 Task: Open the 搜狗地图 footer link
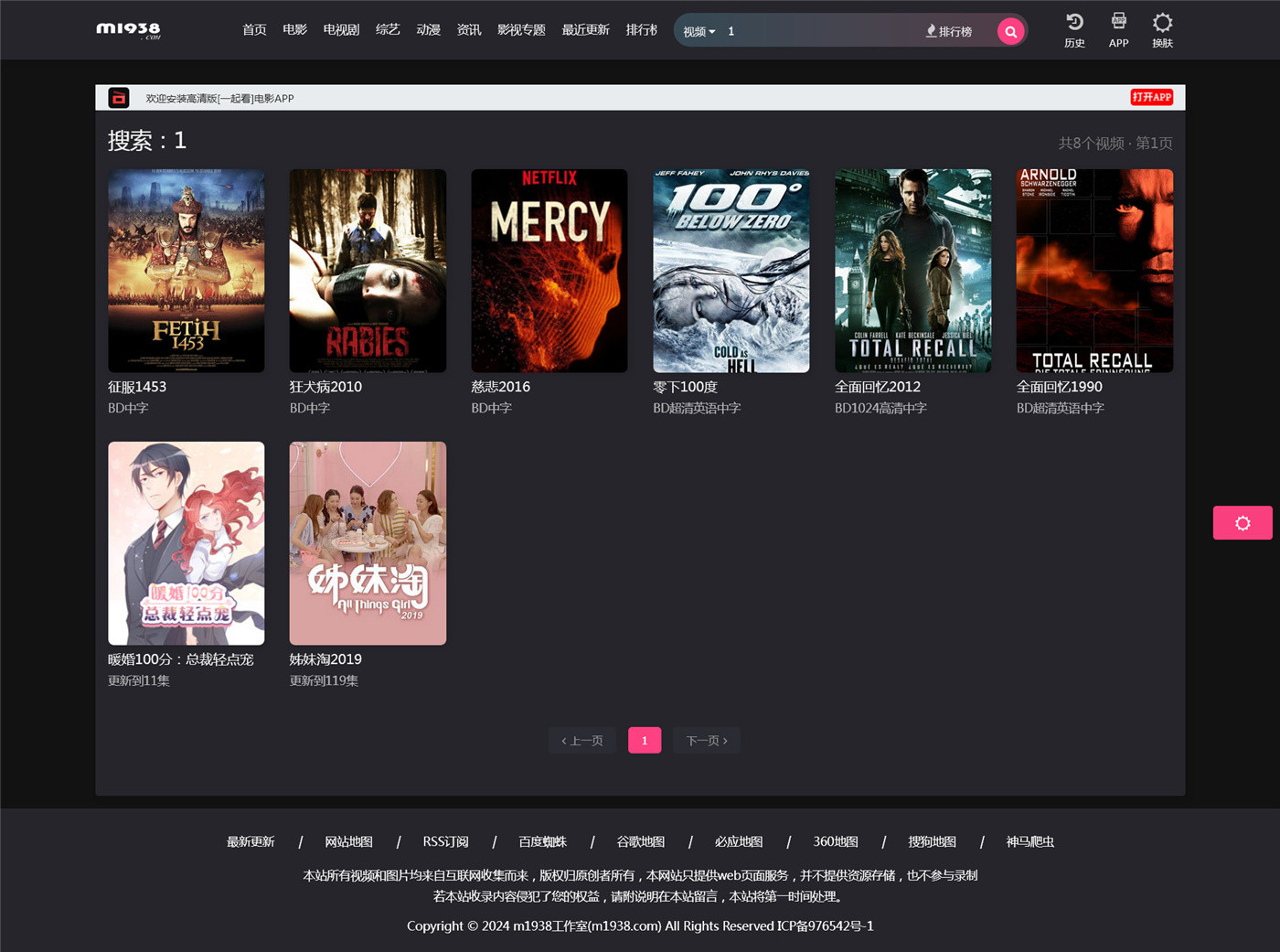coord(932,841)
